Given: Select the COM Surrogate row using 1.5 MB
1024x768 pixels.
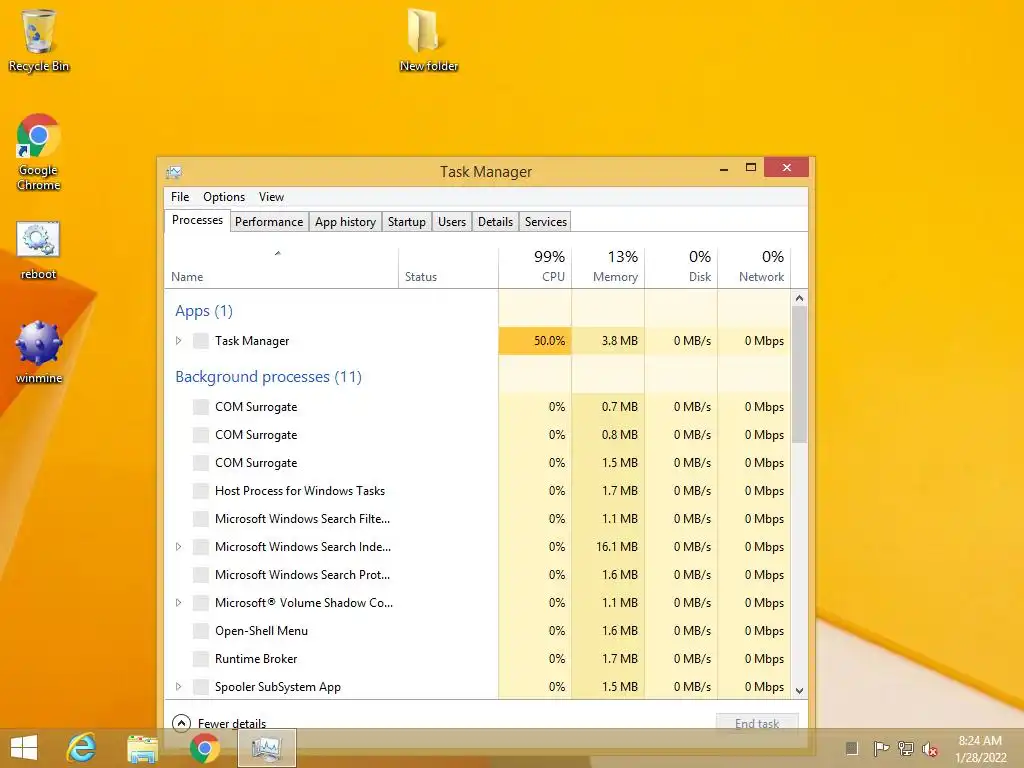Looking at the screenshot, I should click(477, 463).
